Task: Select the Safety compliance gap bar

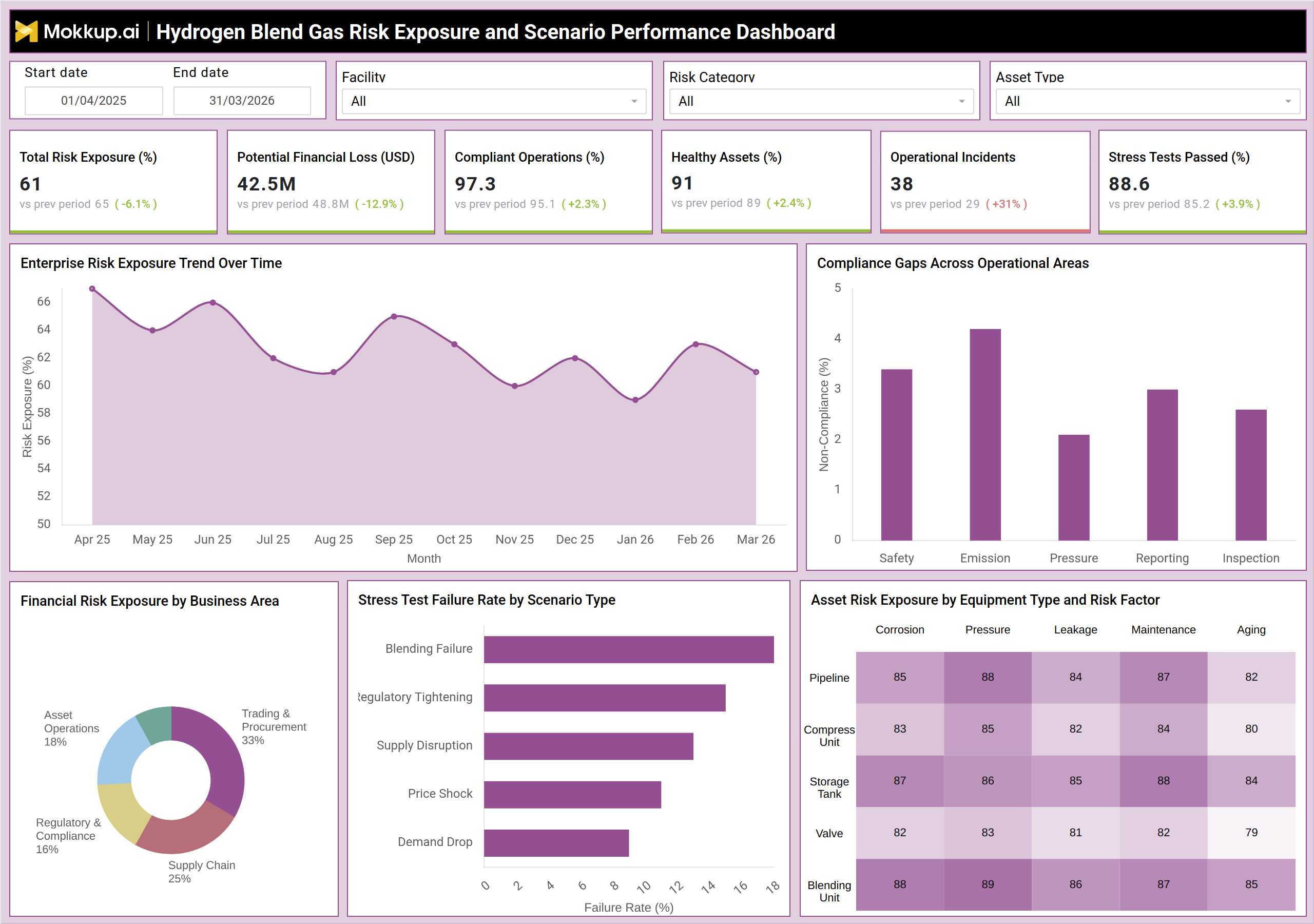Action: 896,455
